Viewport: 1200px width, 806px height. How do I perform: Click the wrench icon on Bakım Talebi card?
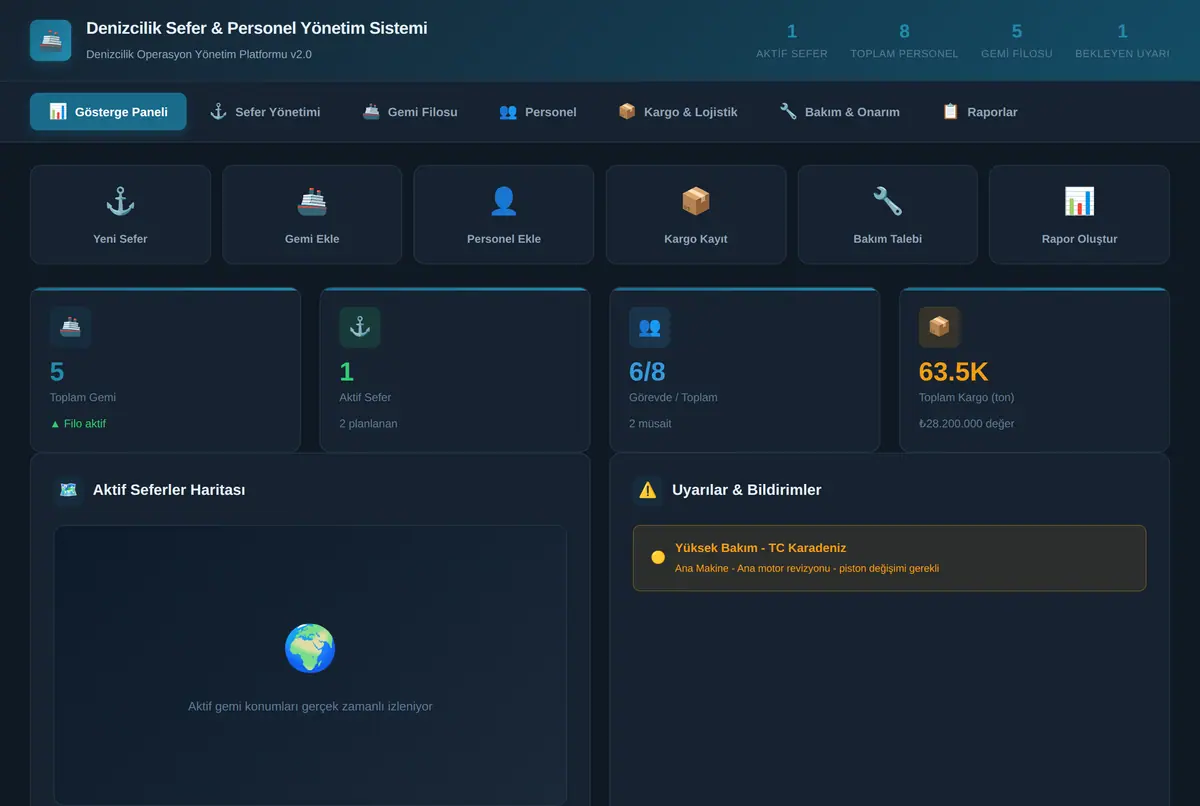click(x=888, y=201)
